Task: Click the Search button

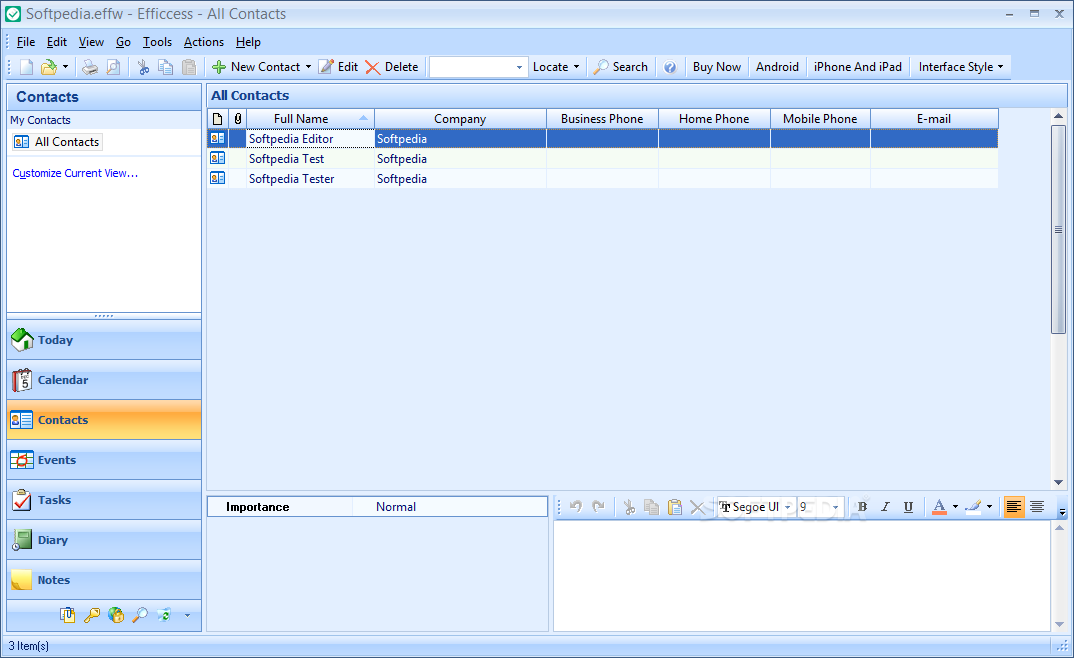Action: tap(621, 67)
